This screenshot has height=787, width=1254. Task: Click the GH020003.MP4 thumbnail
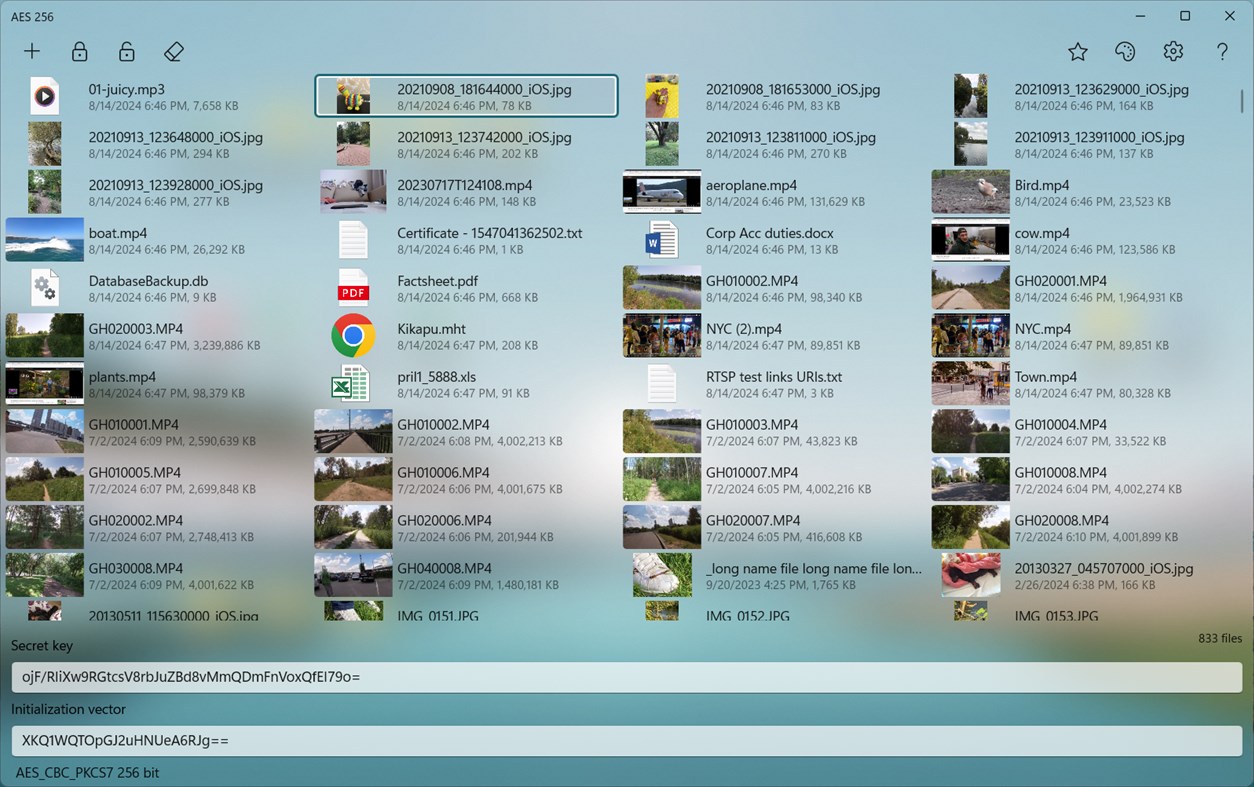click(x=44, y=336)
